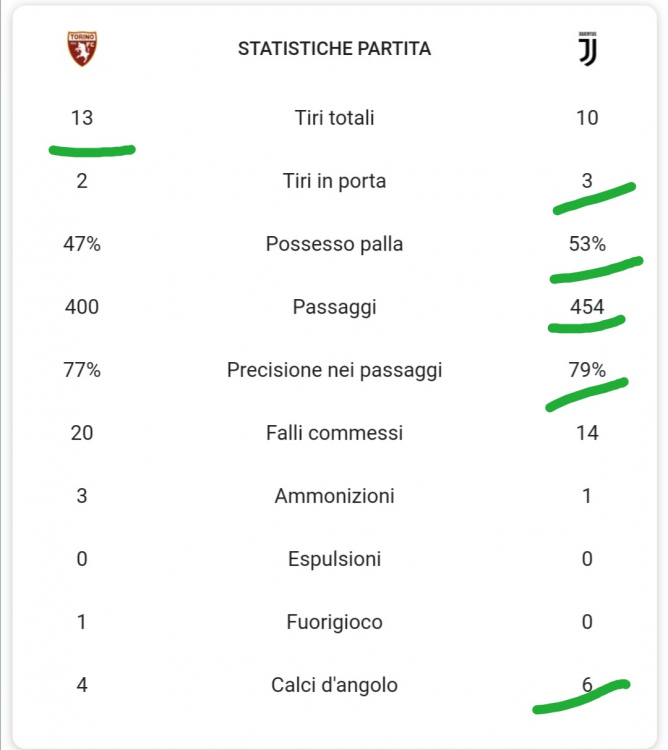This screenshot has height=750, width=668.
Task: Click the Falli commessi label
Action: (x=334, y=433)
